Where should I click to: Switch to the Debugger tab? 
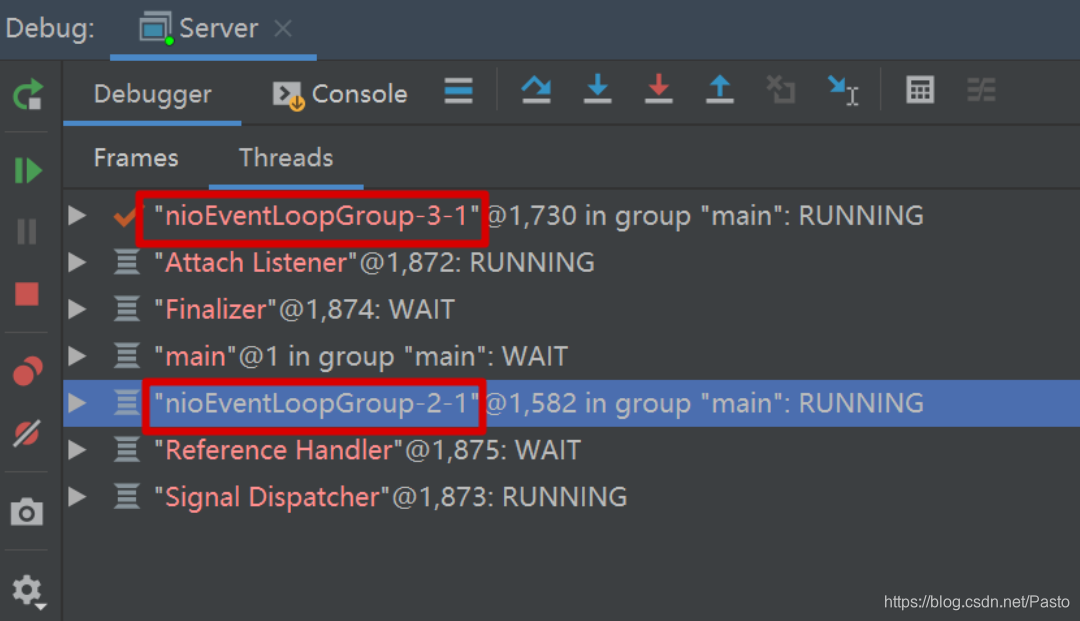click(x=152, y=94)
